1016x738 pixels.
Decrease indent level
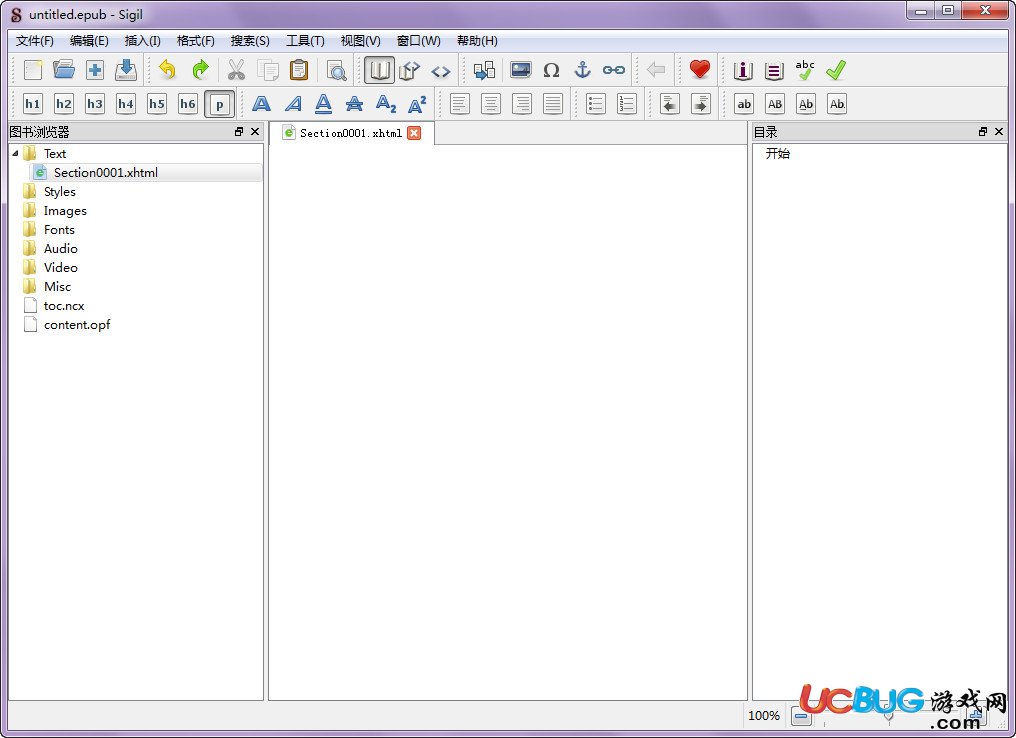[x=669, y=104]
